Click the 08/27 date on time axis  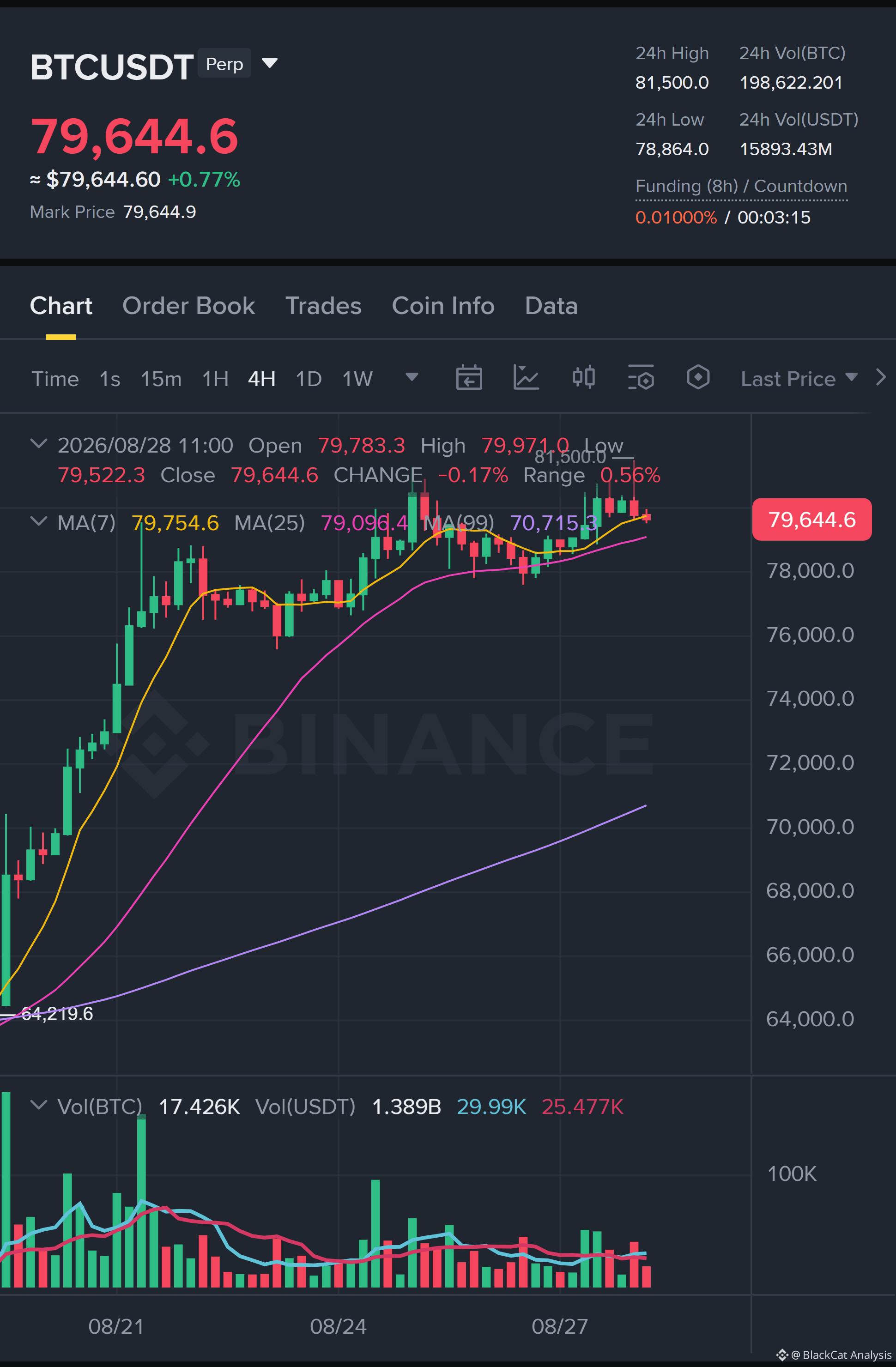[559, 1326]
